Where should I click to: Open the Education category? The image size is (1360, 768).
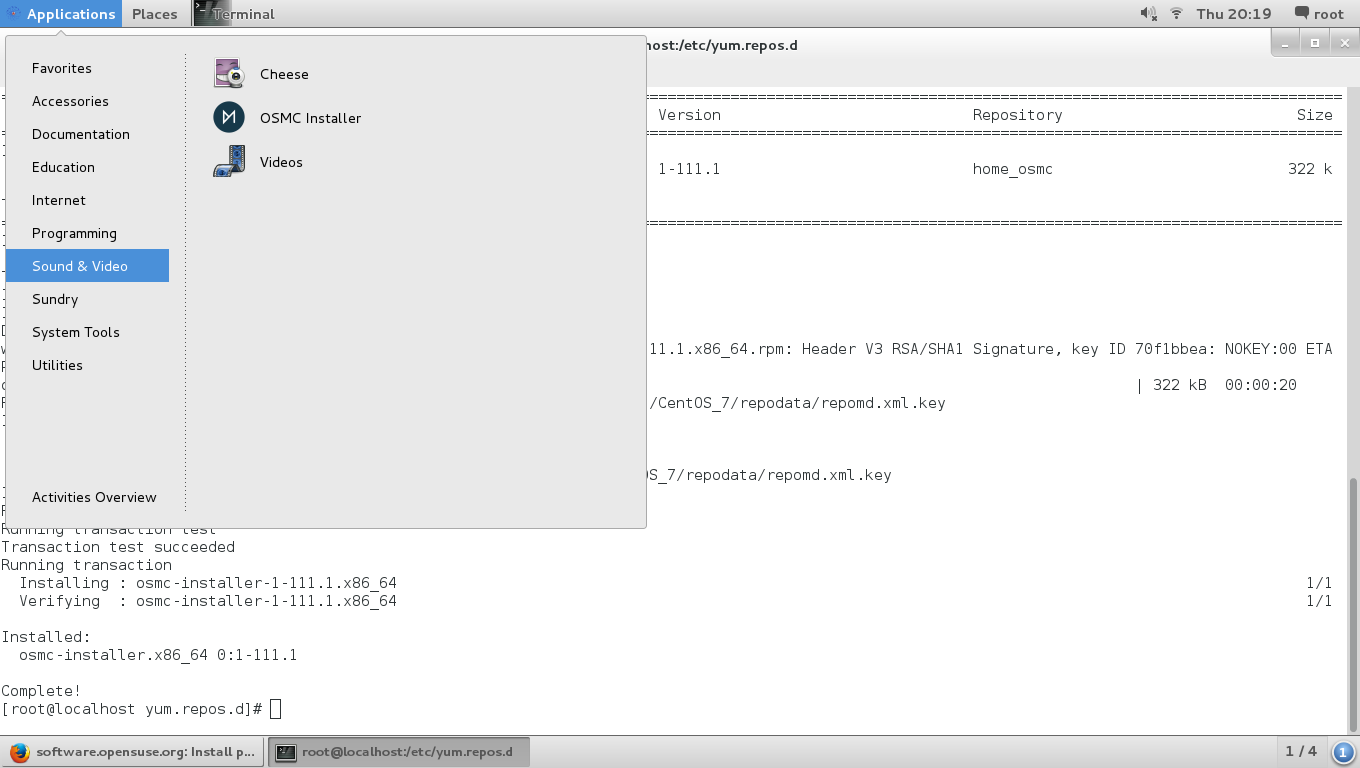(87, 167)
